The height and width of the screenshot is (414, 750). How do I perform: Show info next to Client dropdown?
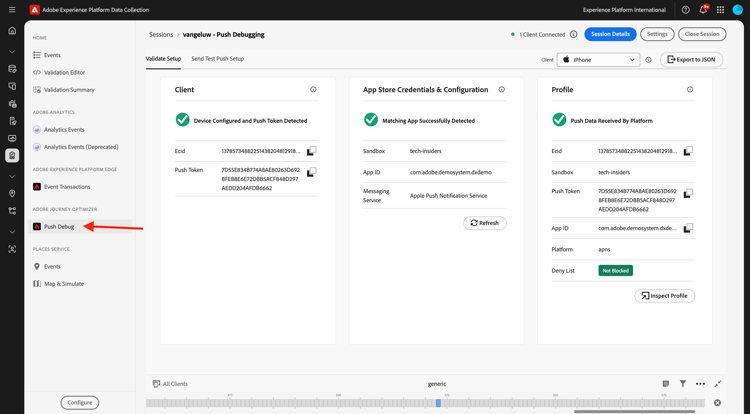click(x=649, y=60)
